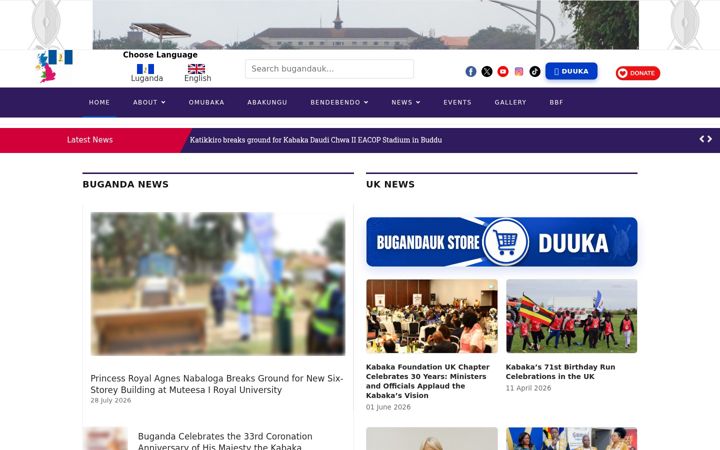Open Princess Royal Agnes Nabaloga article
The width and height of the screenshot is (720, 450).
217,384
